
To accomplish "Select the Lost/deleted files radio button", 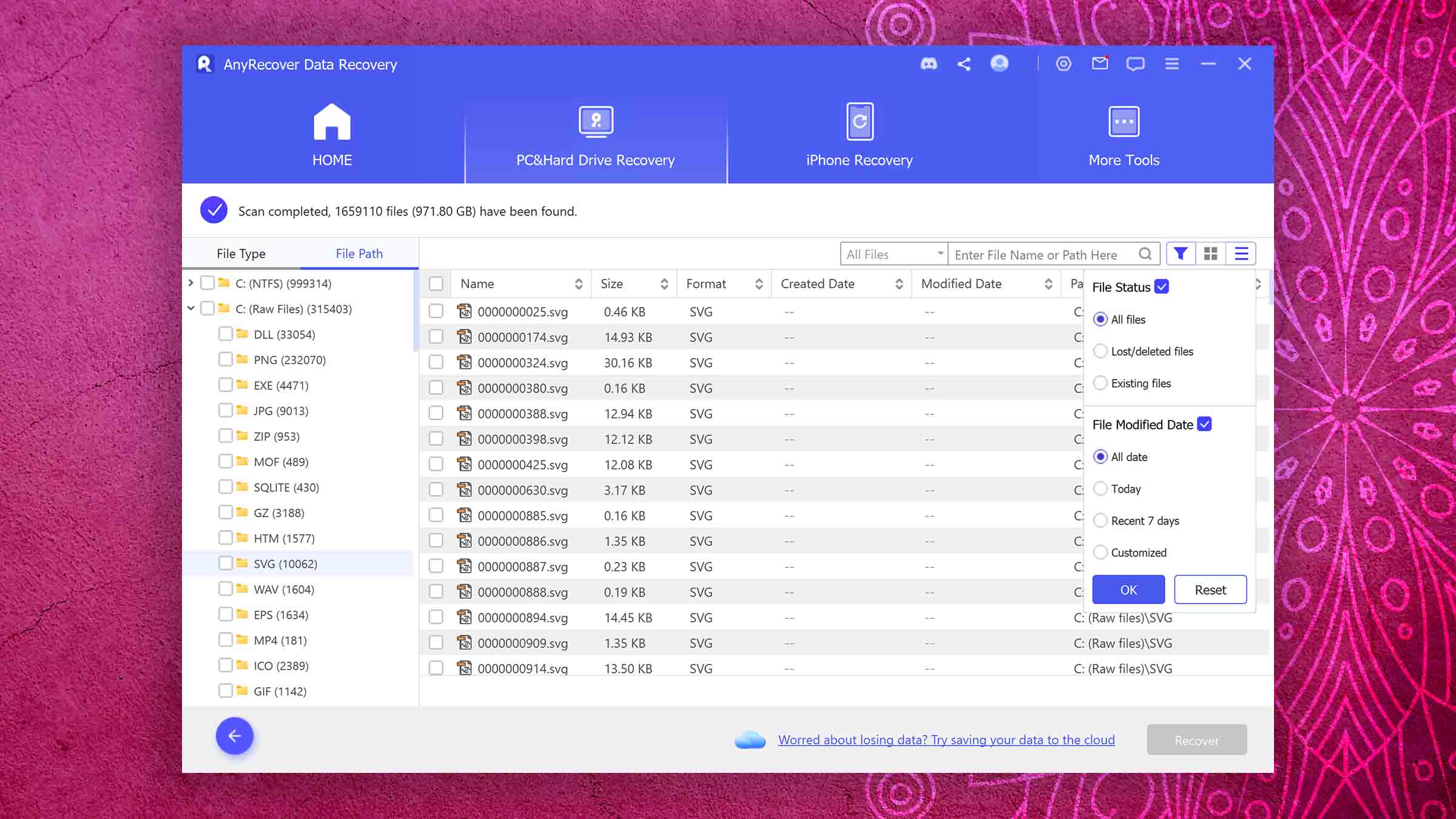I will (x=1100, y=351).
